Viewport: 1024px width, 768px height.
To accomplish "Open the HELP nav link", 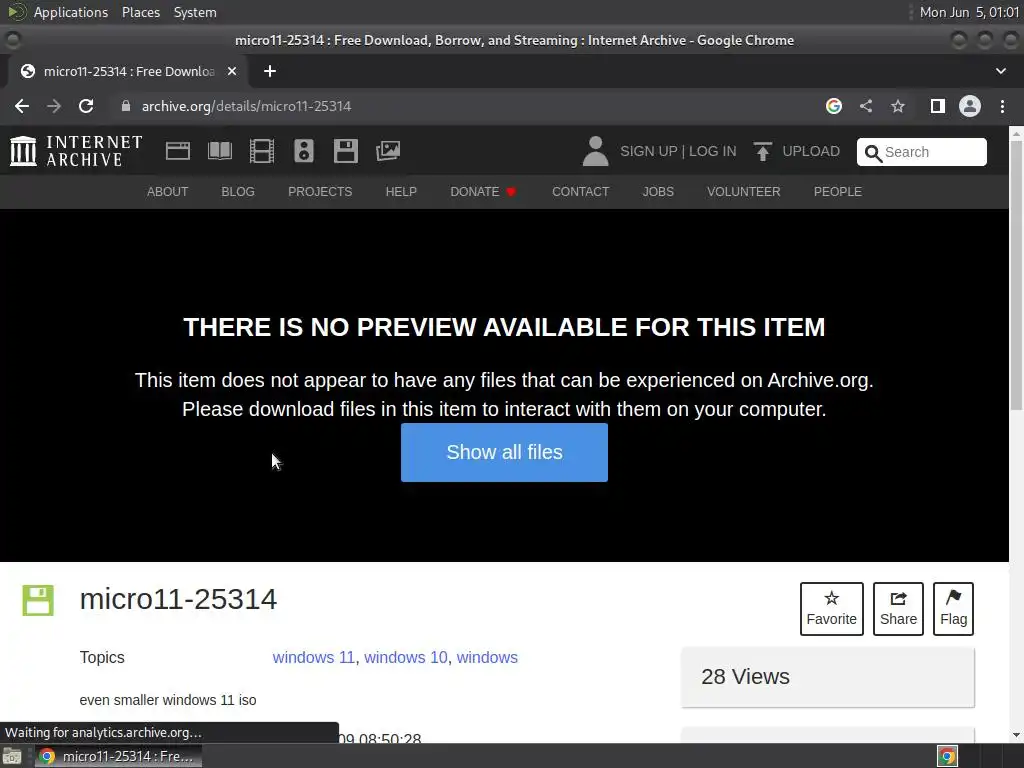I will (x=401, y=191).
